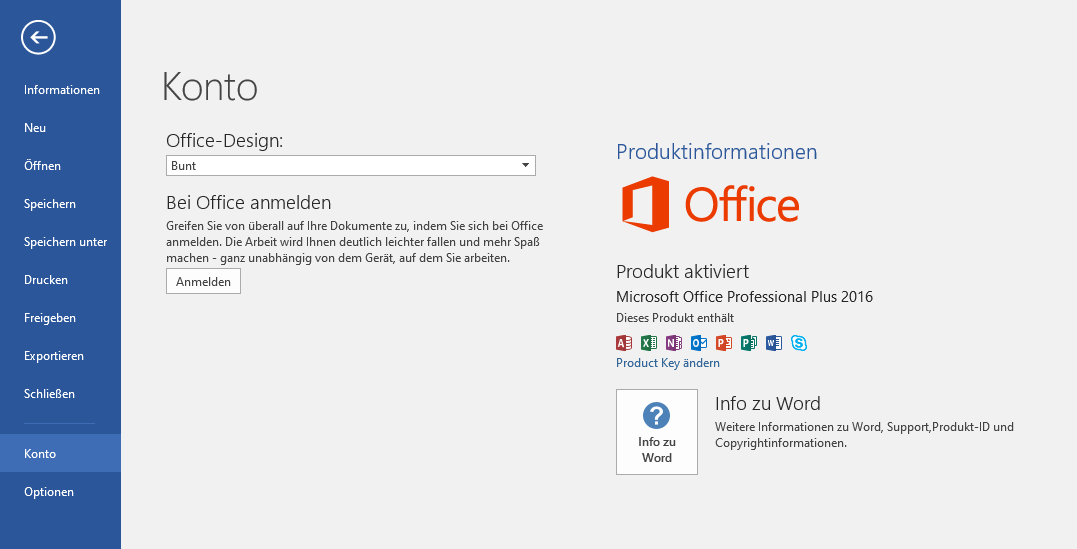Click the Skype for Business icon
The width and height of the screenshot is (1077, 549).
(799, 343)
